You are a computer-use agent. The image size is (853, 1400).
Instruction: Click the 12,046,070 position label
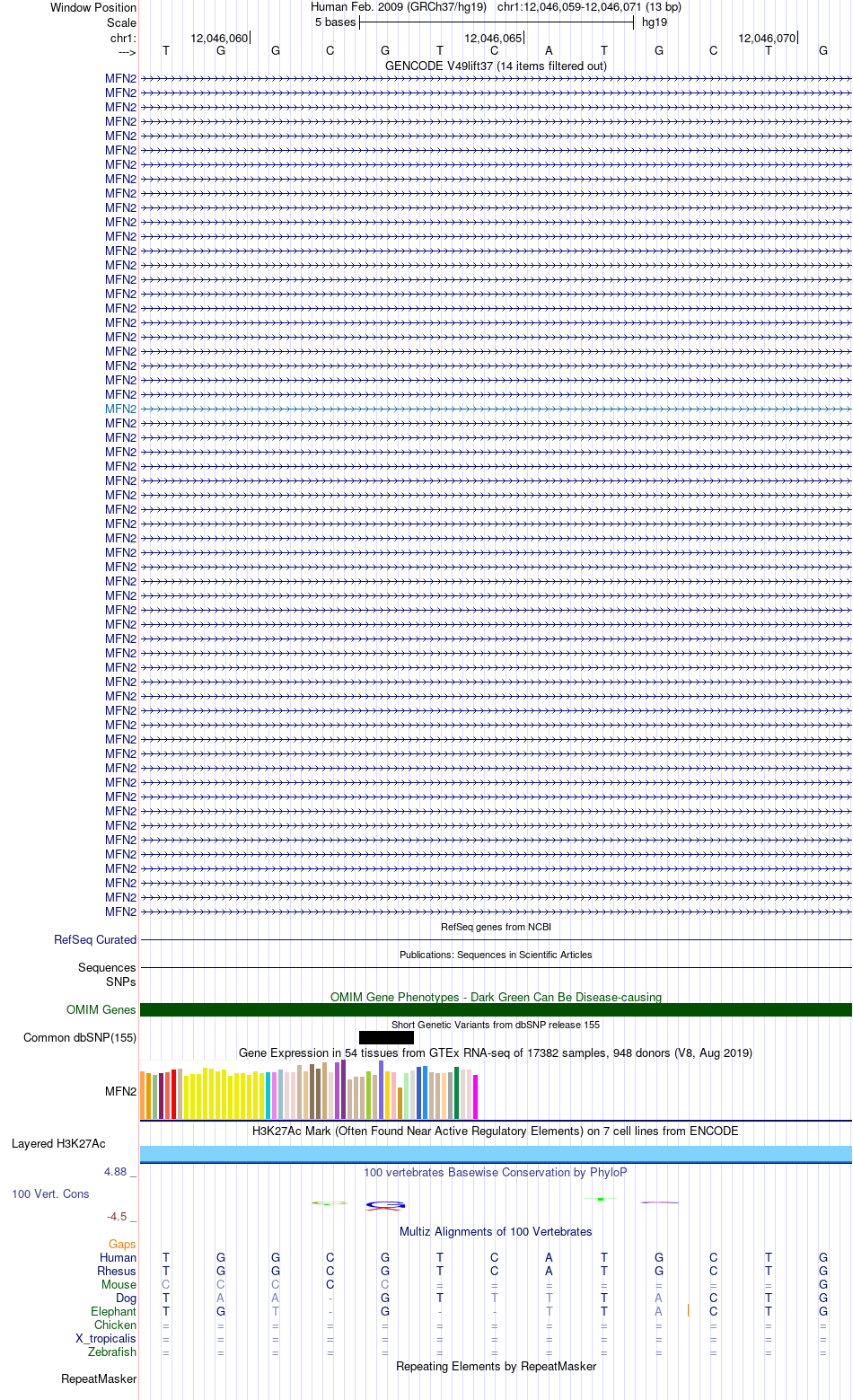[x=767, y=39]
